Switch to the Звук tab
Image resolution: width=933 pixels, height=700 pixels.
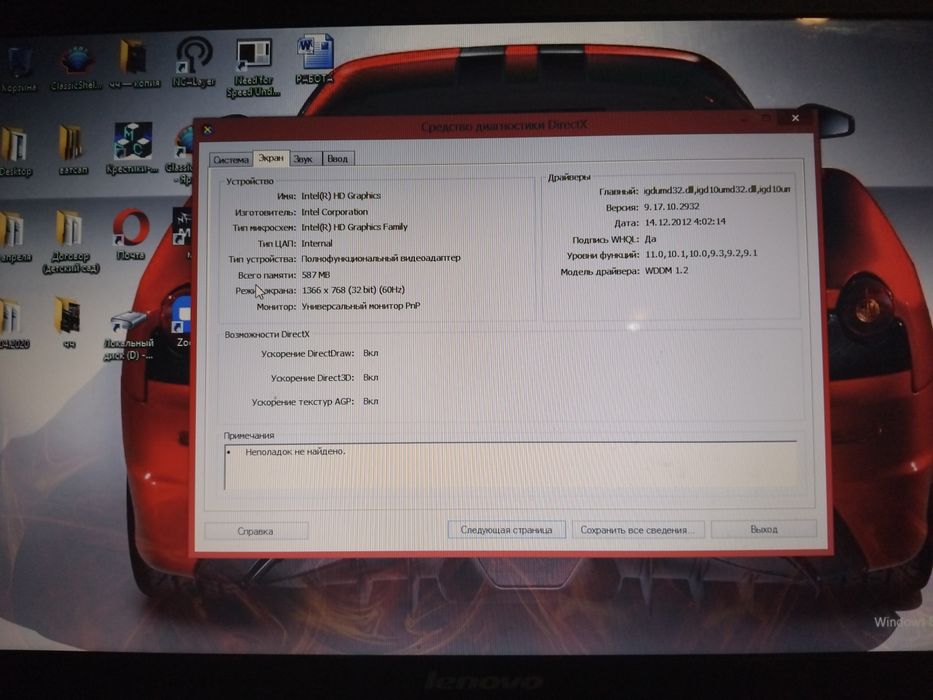tap(303, 159)
